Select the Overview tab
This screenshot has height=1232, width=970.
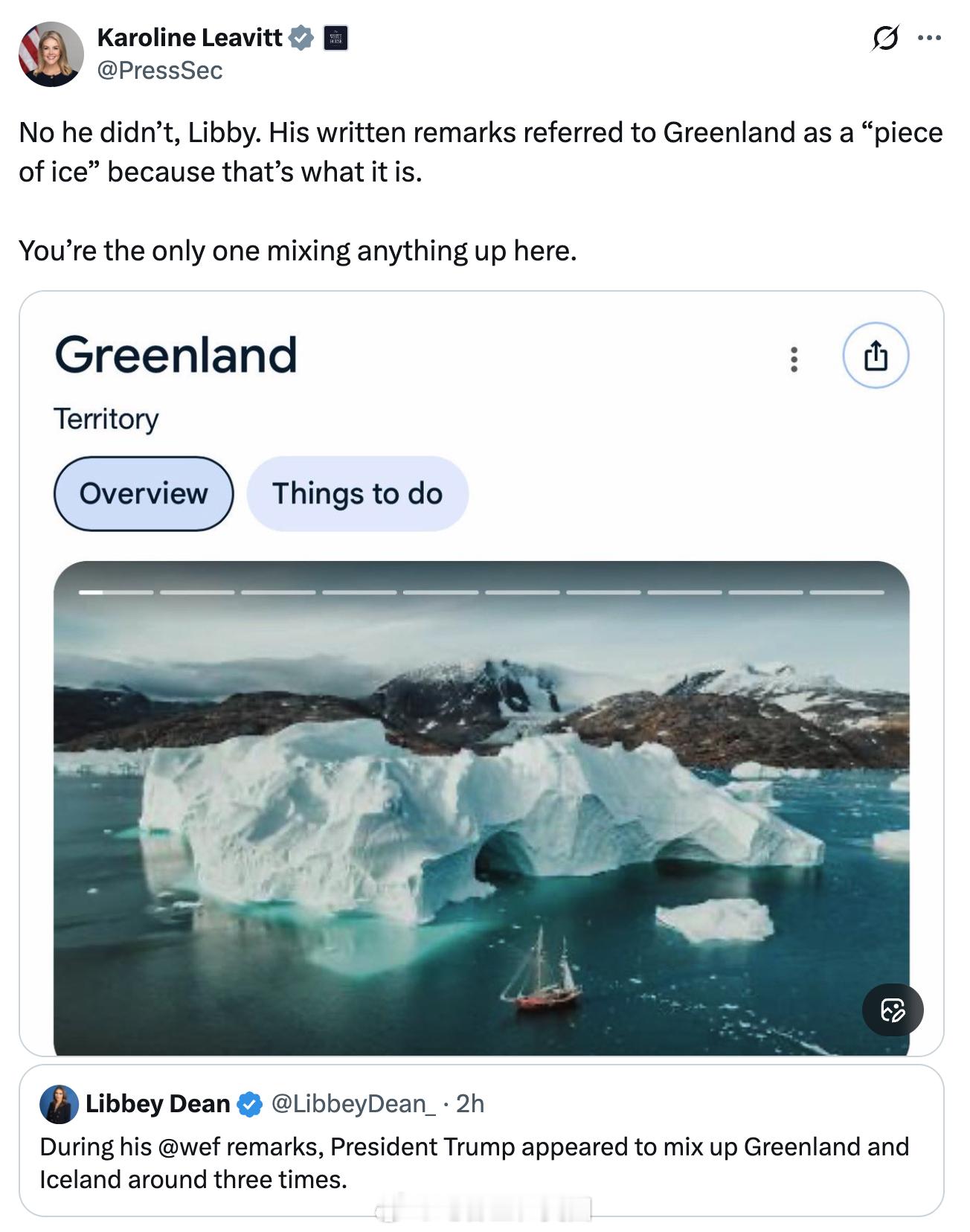click(144, 493)
